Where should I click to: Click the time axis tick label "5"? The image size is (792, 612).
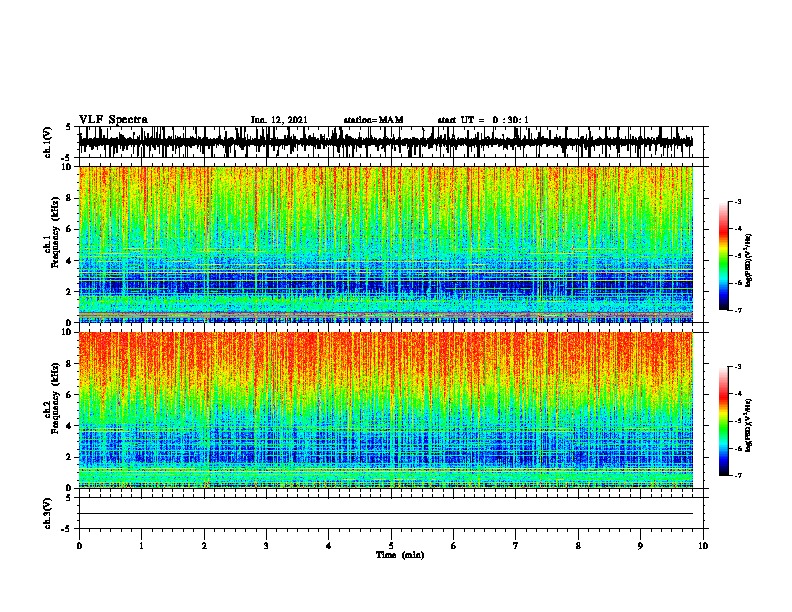click(391, 546)
